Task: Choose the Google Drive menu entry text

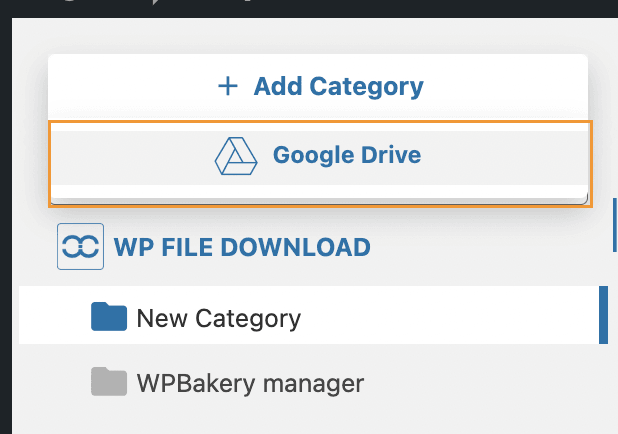Action: point(346,156)
